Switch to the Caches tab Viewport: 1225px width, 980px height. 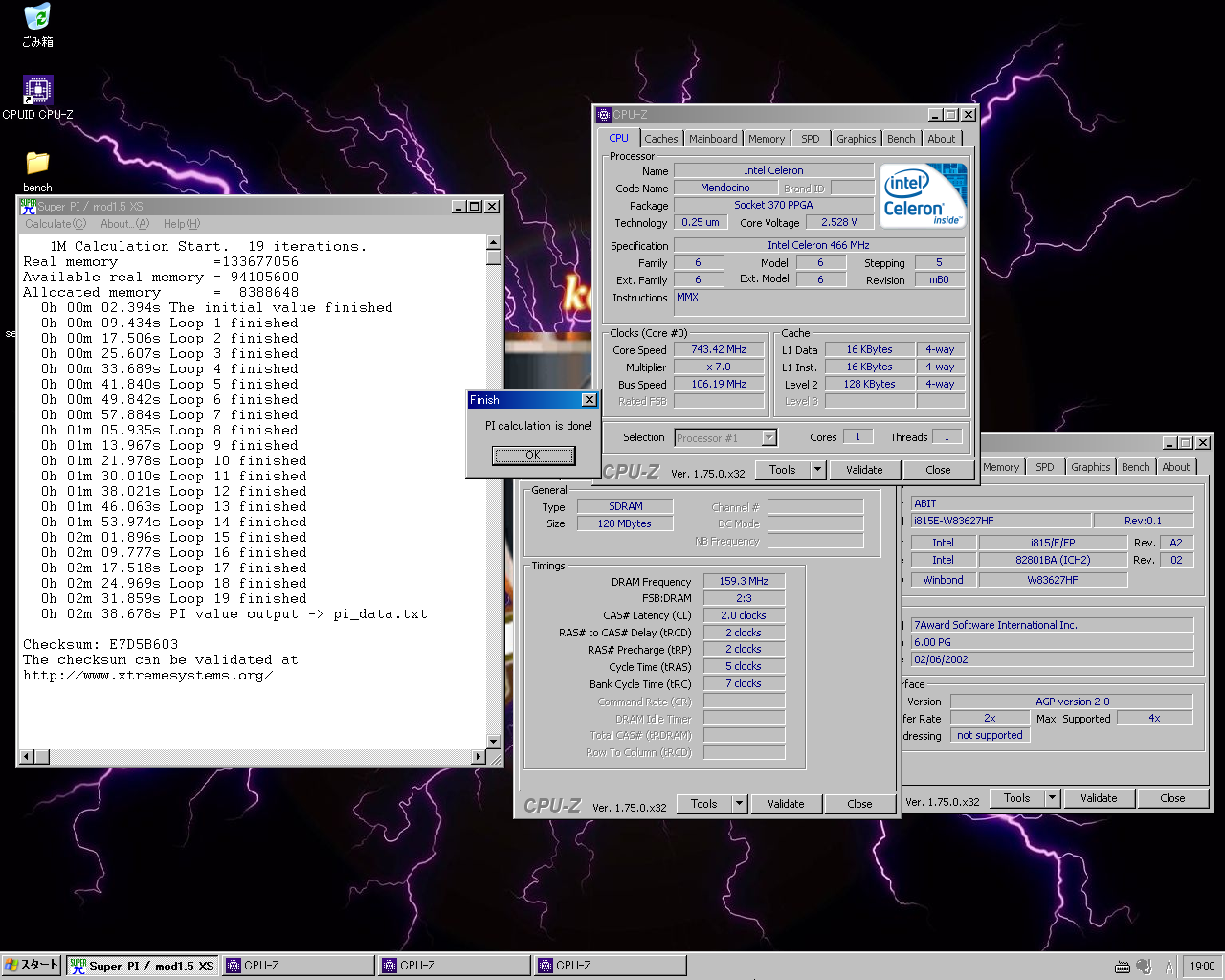point(661,139)
